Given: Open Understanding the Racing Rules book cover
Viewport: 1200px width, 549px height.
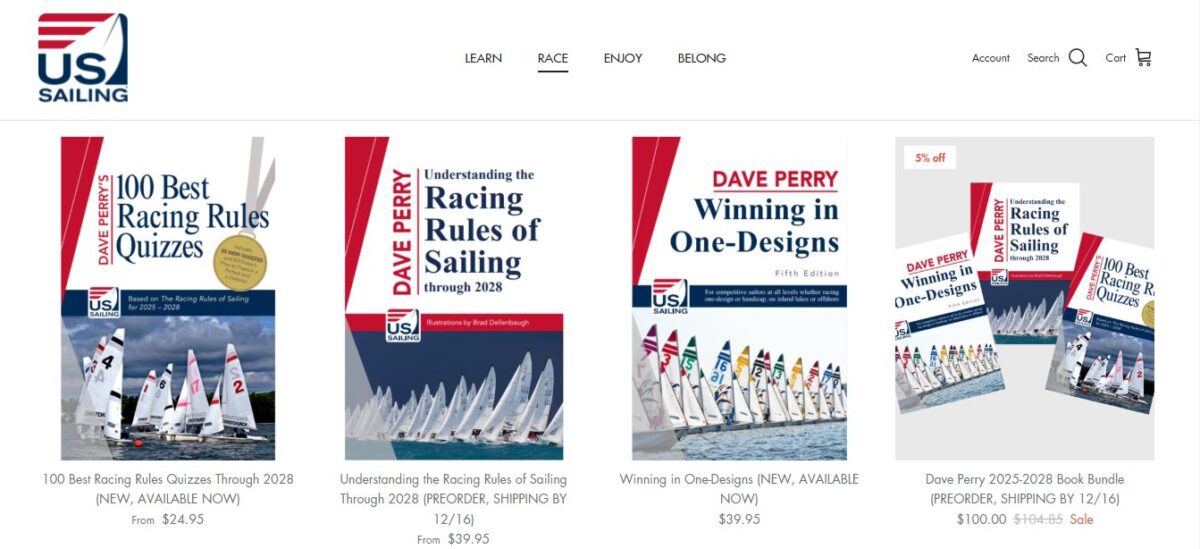Looking at the screenshot, I should click(x=454, y=298).
